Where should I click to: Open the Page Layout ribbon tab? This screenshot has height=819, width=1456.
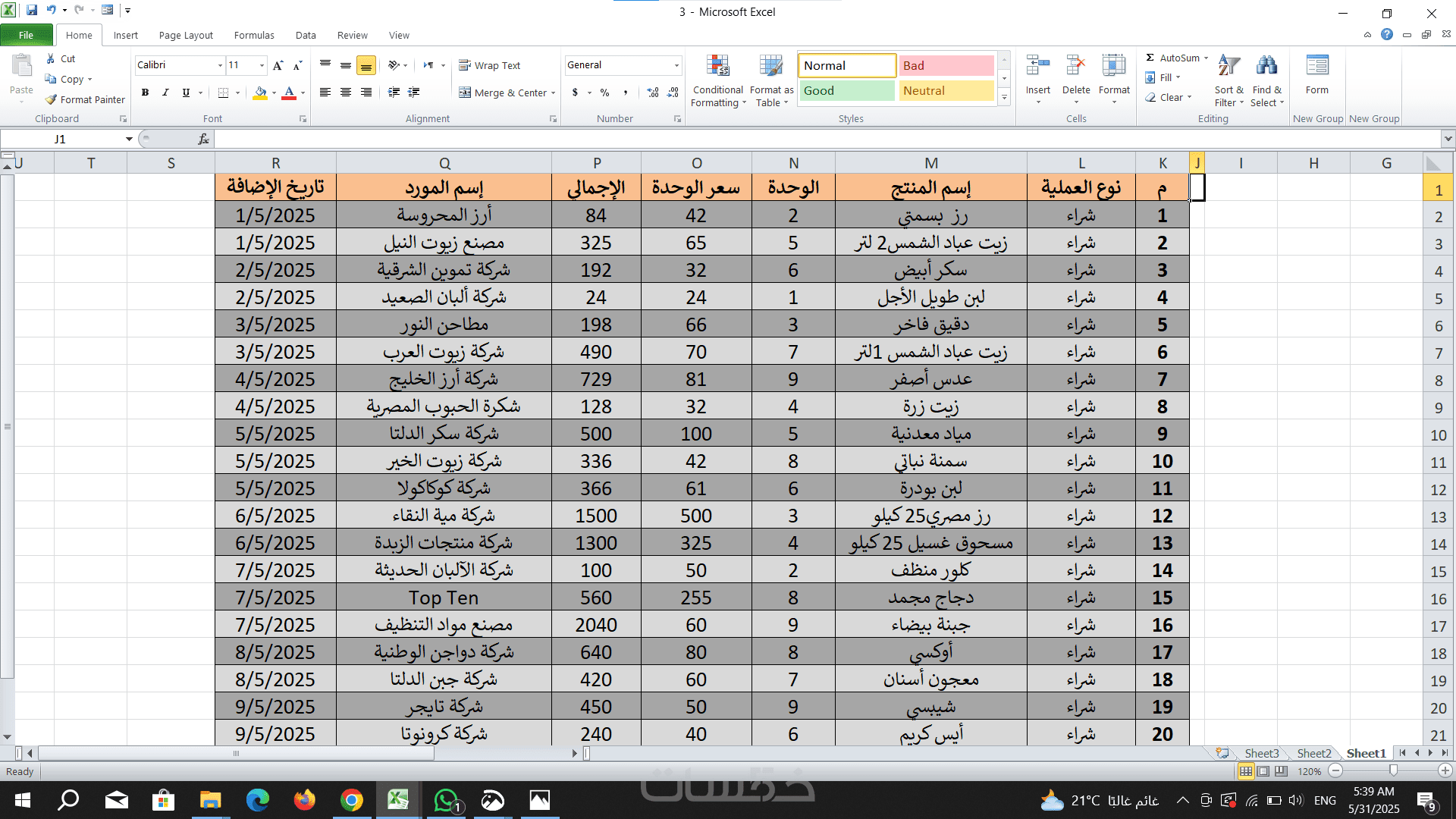point(186,35)
